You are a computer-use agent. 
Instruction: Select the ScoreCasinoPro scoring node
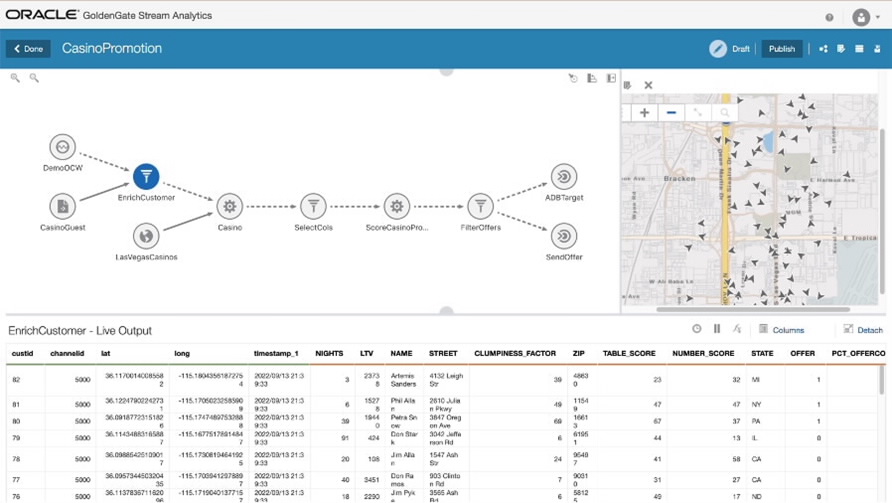(397, 206)
